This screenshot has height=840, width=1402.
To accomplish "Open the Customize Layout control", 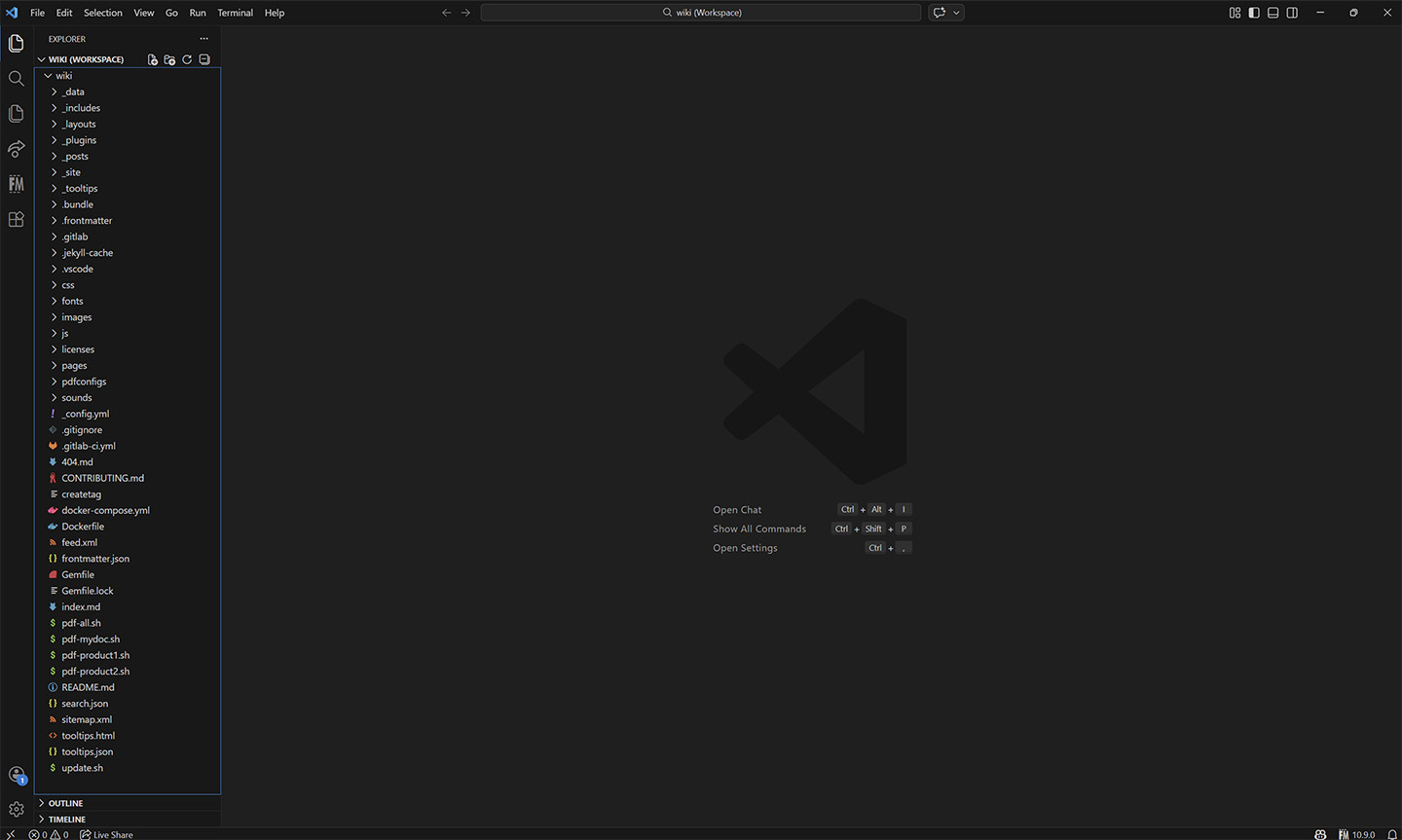I will point(1235,13).
